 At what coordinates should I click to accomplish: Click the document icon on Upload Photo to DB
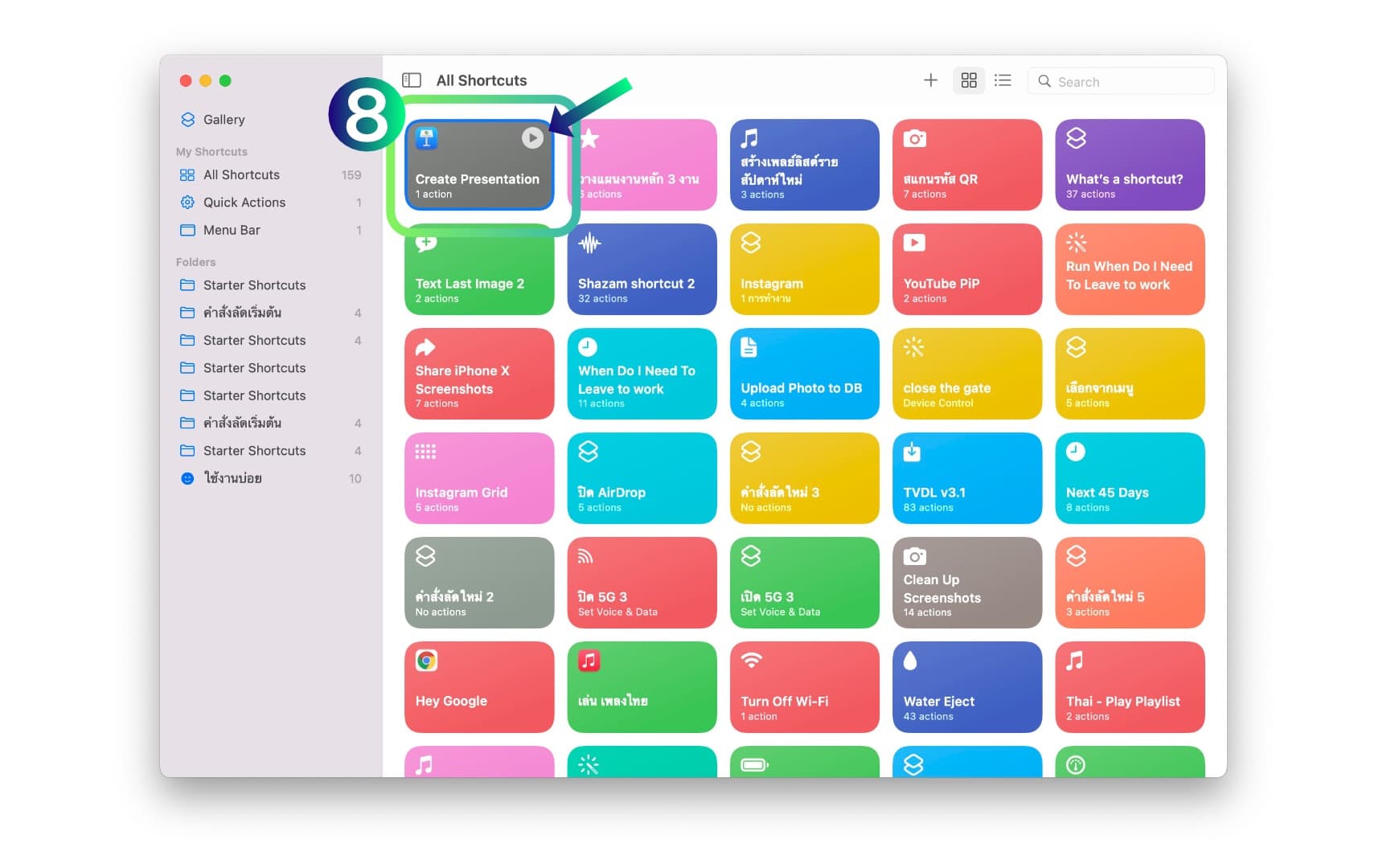click(x=749, y=347)
